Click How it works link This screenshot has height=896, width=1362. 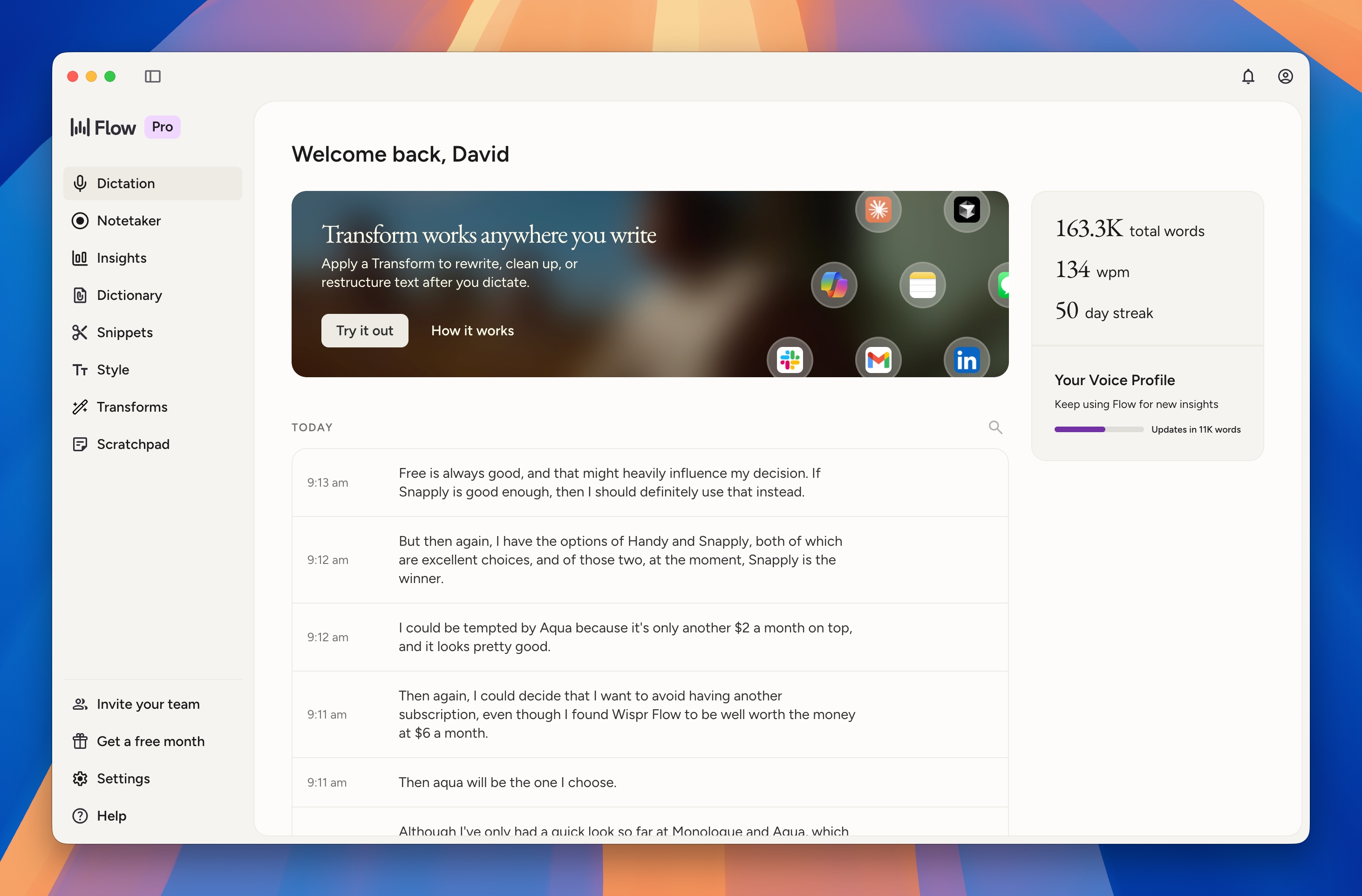(x=472, y=330)
